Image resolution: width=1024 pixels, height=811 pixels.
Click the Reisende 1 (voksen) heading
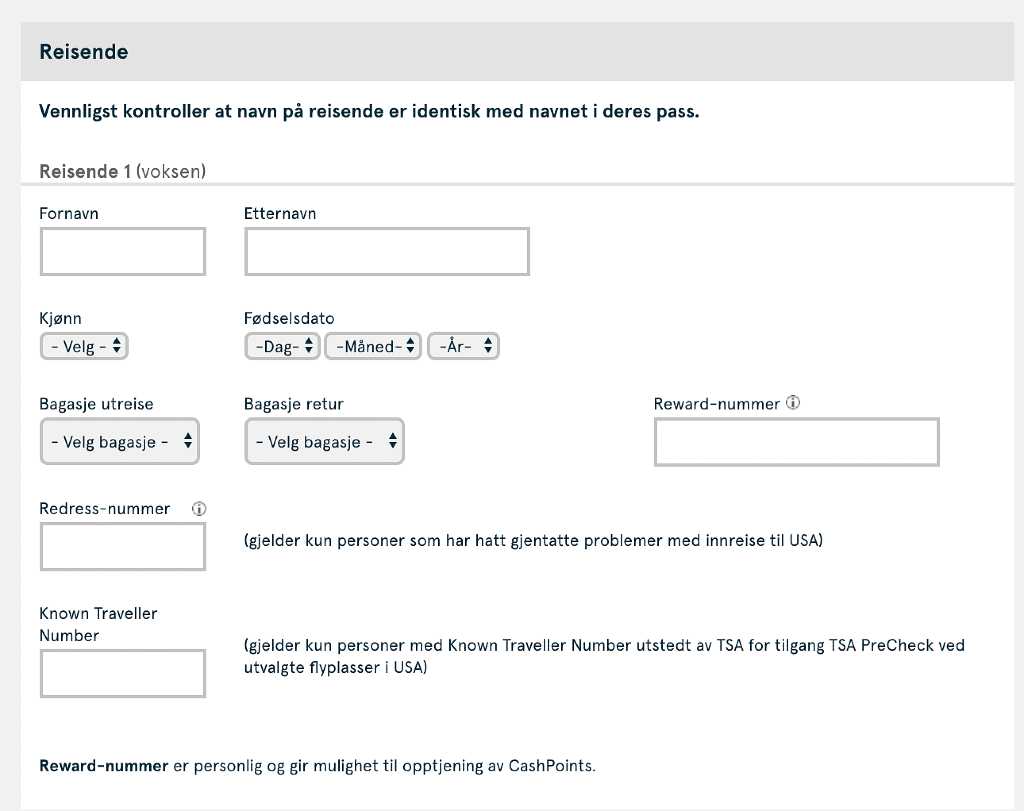[x=122, y=171]
